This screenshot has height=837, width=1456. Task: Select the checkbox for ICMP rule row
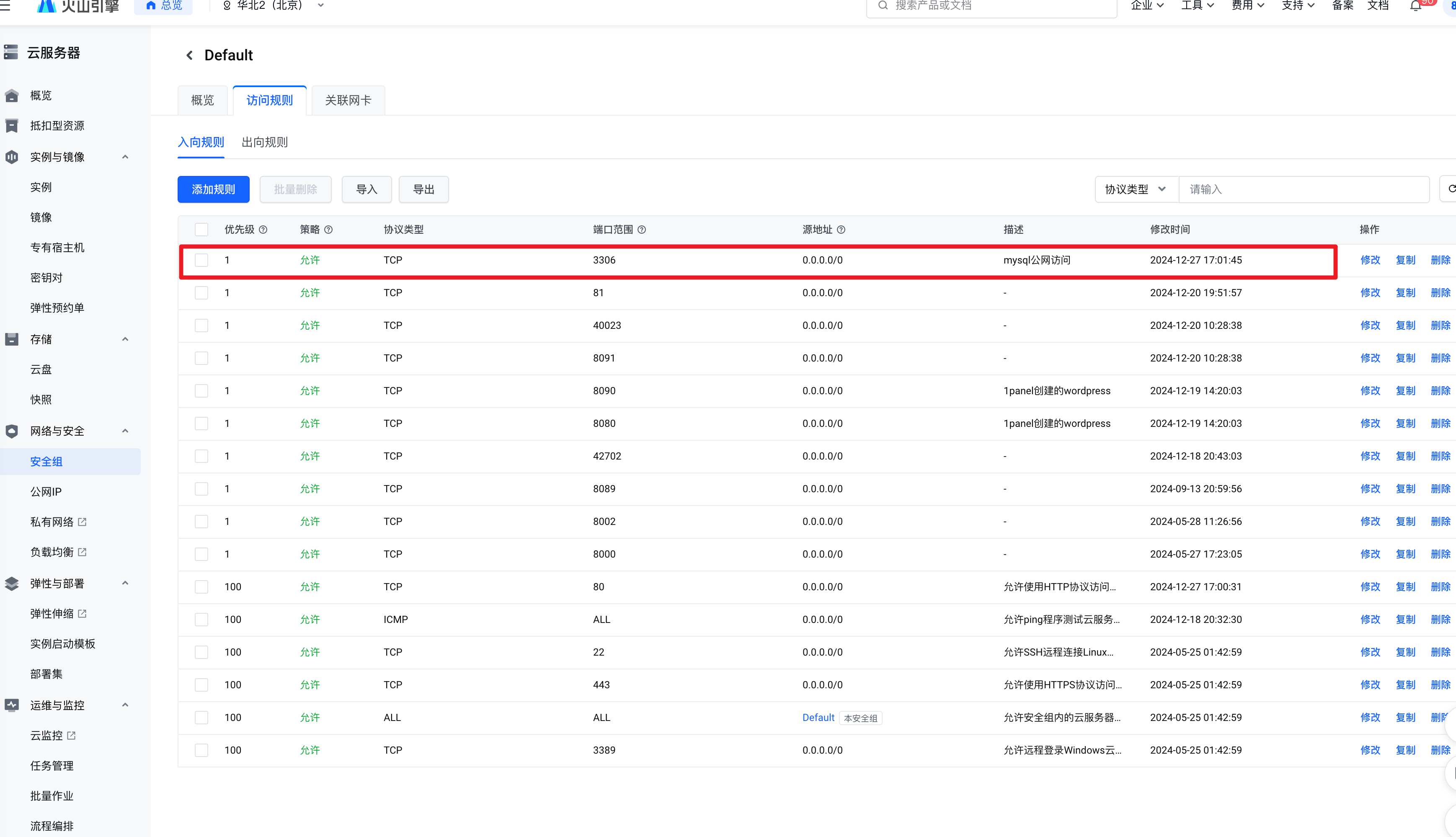(201, 619)
